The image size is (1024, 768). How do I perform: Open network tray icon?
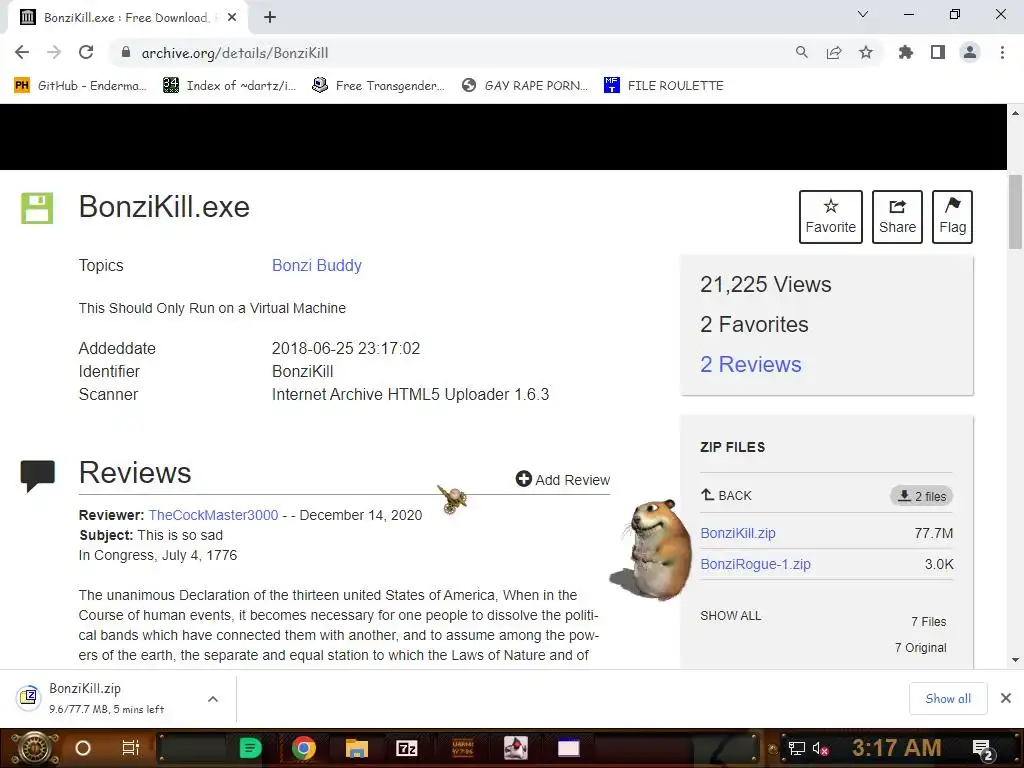point(796,748)
